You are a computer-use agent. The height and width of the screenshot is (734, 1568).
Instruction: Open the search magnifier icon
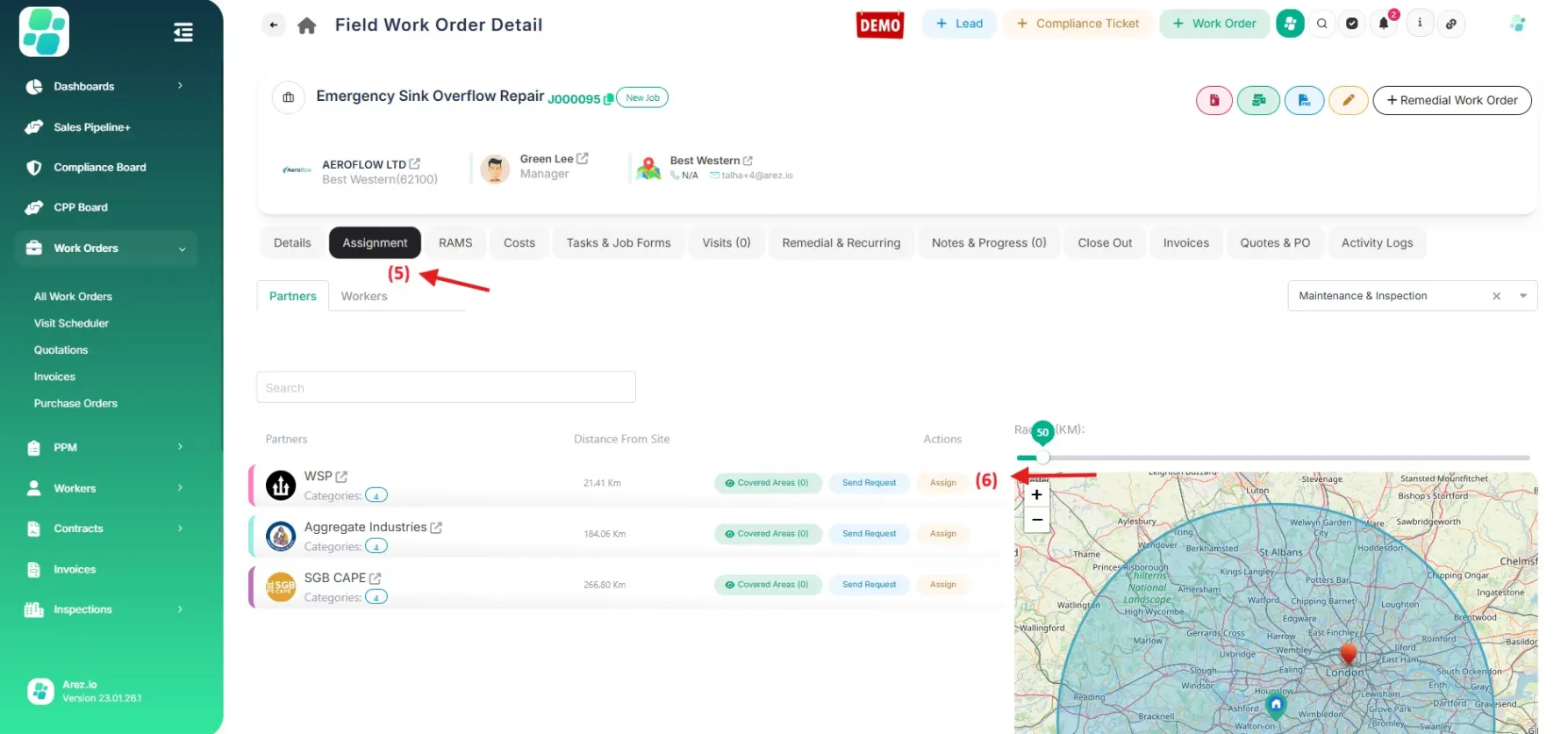(x=1321, y=24)
